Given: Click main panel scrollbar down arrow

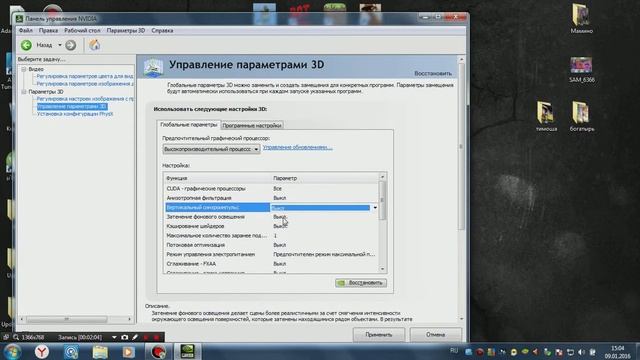Looking at the screenshot, I should tap(462, 319).
